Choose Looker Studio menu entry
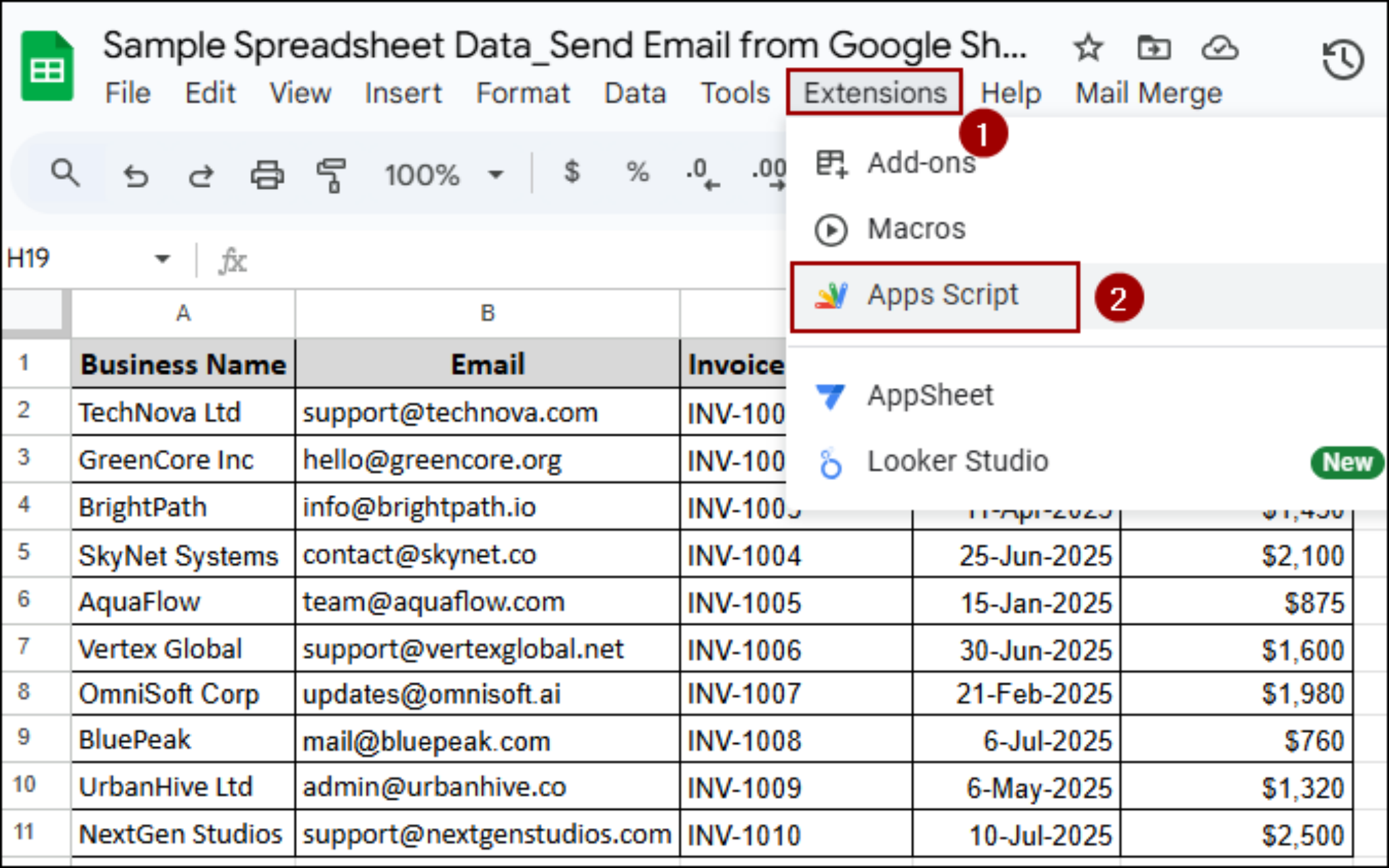 pyautogui.click(x=957, y=462)
